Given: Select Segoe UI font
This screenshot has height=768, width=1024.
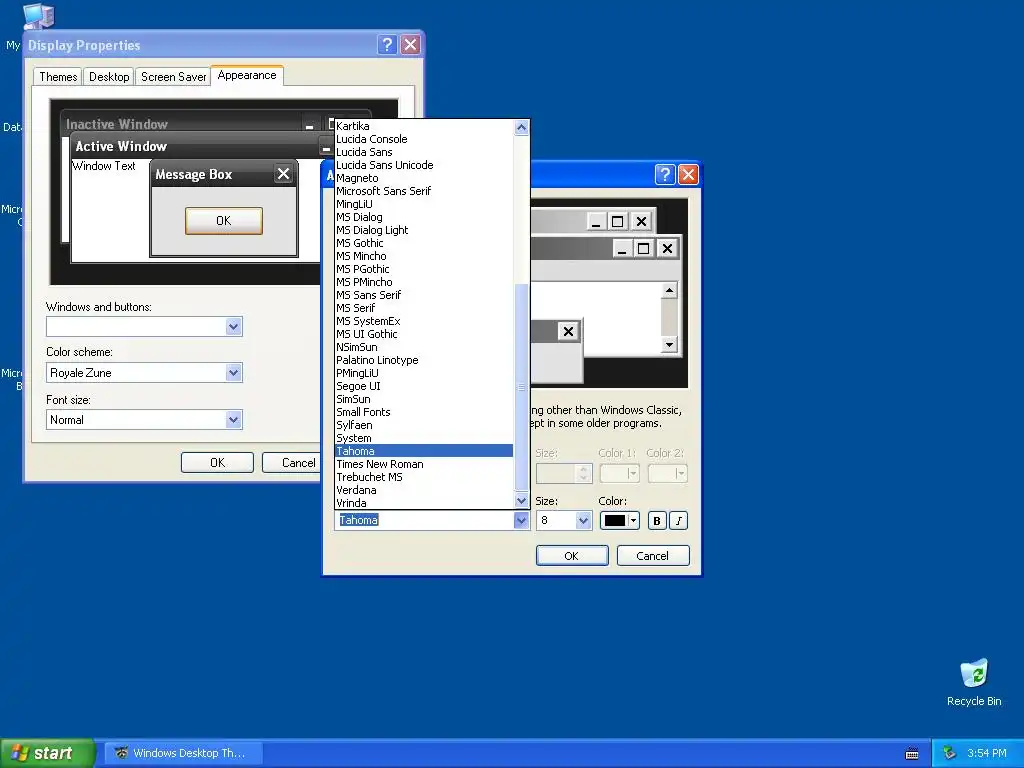Looking at the screenshot, I should pyautogui.click(x=424, y=386).
